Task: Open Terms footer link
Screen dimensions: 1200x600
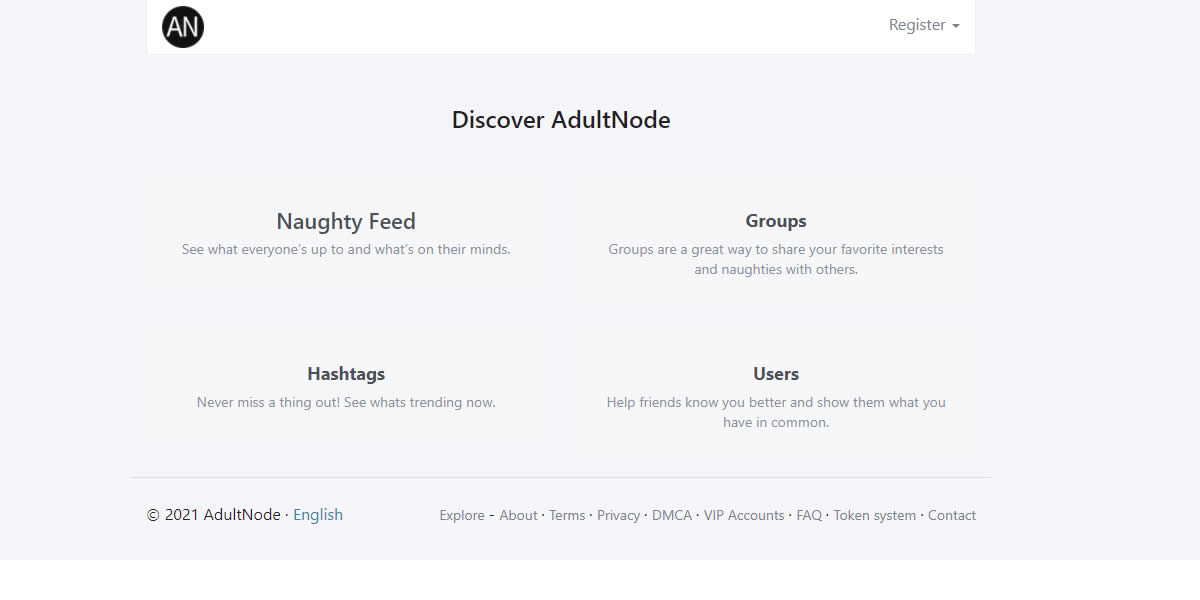Action: coord(567,516)
